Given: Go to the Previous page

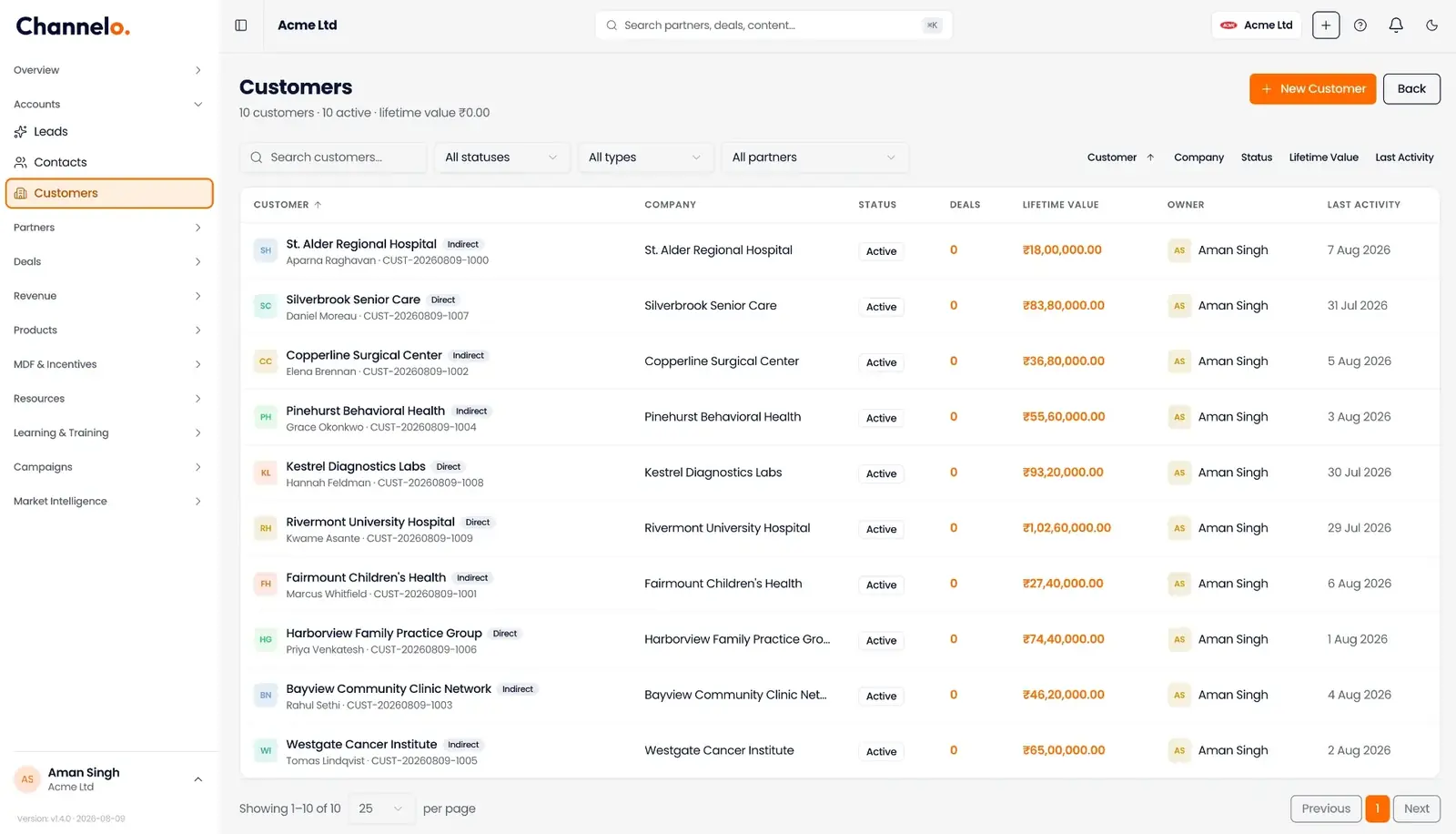Looking at the screenshot, I should 1326,809.
